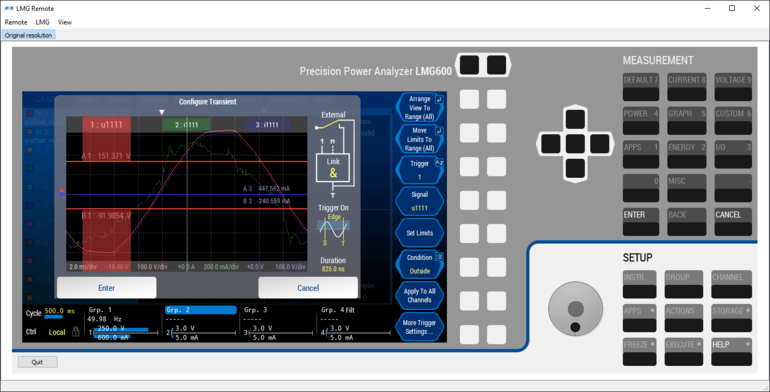This screenshot has width=770, height=392.
Task: Click the right arrow navigation key
Action: tap(599, 144)
